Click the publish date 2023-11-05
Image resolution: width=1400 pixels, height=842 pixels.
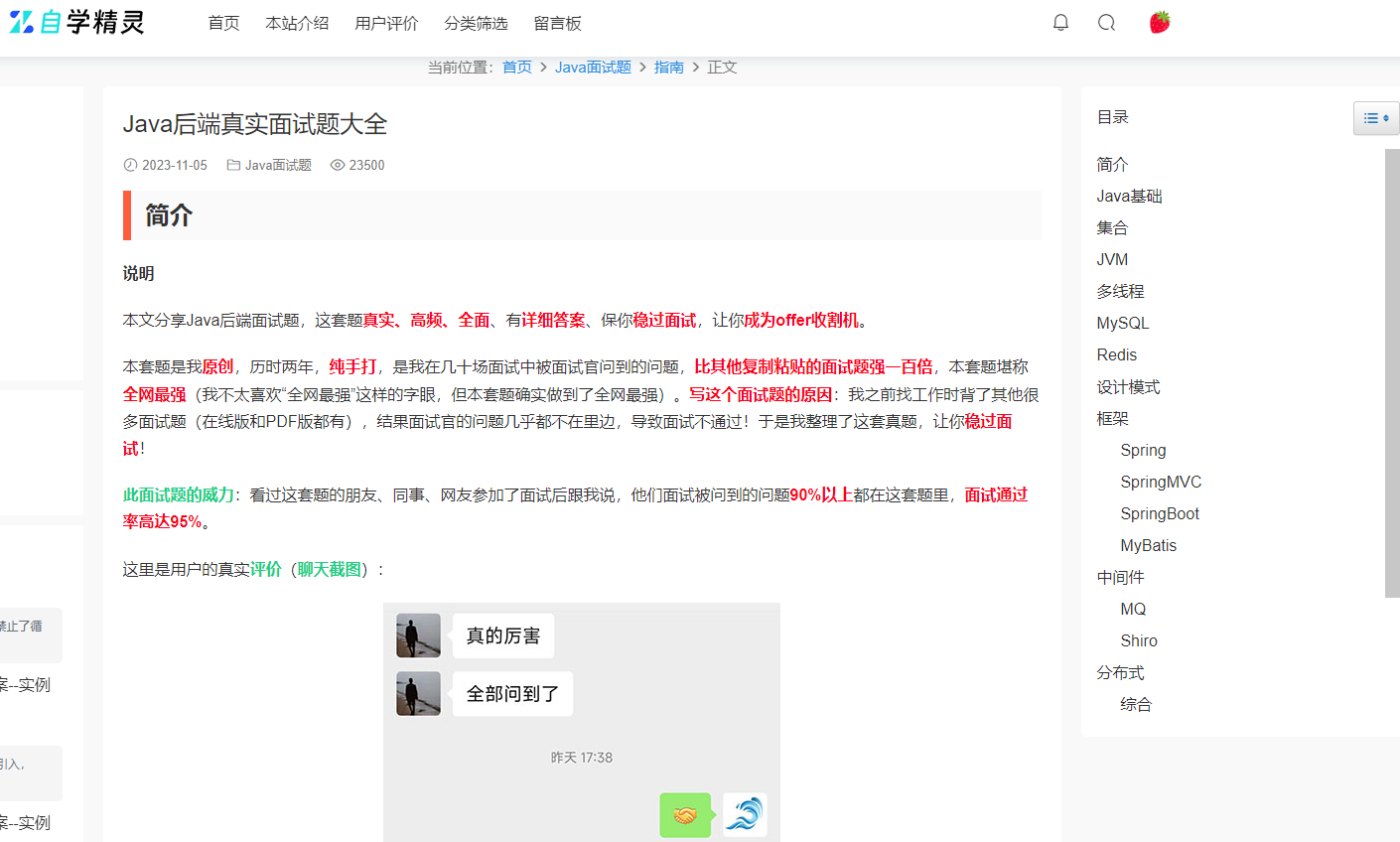(175, 165)
